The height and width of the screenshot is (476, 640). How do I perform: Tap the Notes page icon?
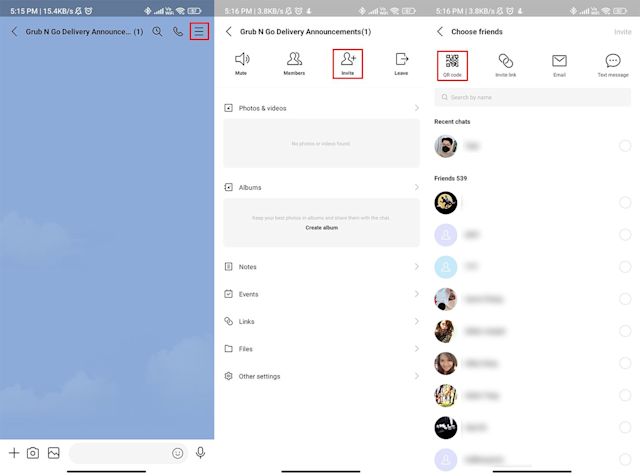[229, 267]
